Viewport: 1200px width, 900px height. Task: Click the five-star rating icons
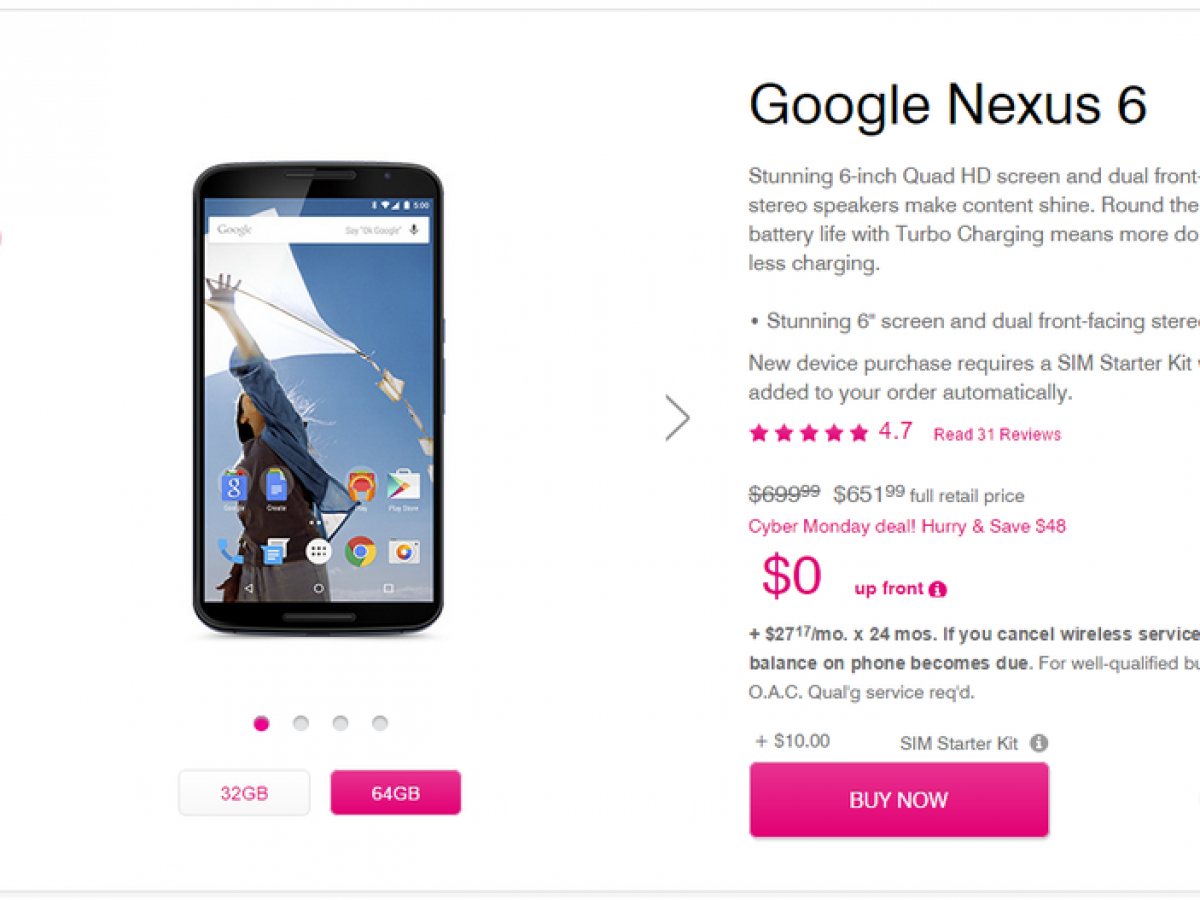tap(809, 433)
